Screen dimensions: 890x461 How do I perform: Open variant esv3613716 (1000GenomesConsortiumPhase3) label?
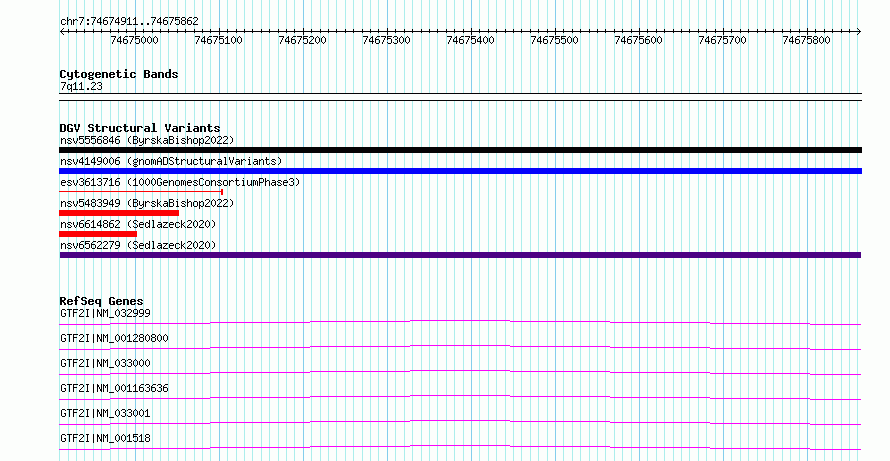coord(180,182)
